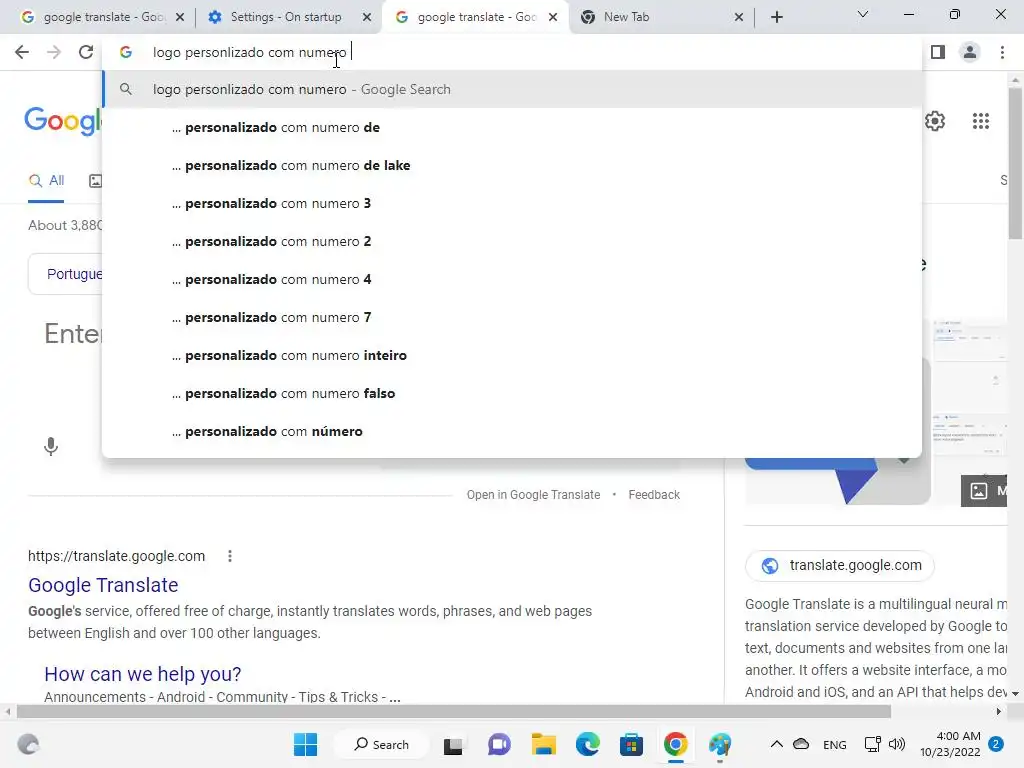This screenshot has height=768, width=1024.
Task: Open the clock showing 4:00 AM
Action: tap(950, 744)
